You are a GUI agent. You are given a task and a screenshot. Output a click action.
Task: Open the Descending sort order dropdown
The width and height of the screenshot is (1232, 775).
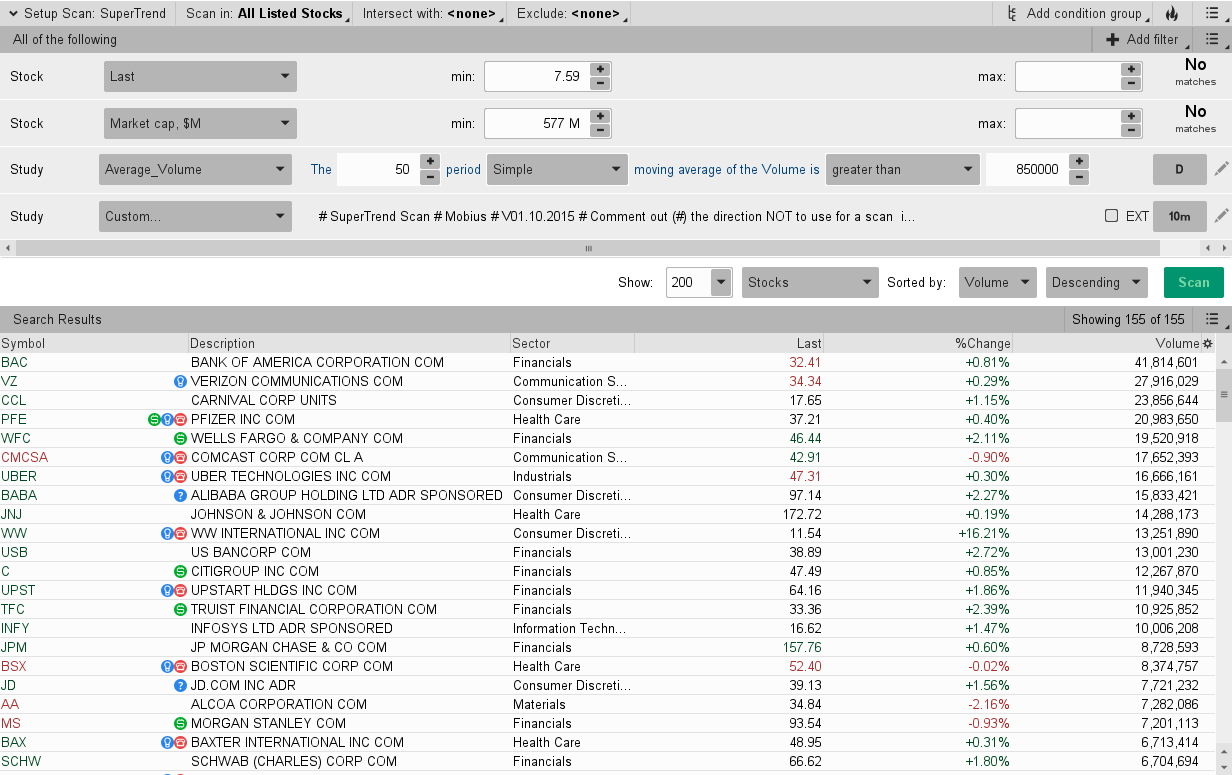click(x=1097, y=282)
